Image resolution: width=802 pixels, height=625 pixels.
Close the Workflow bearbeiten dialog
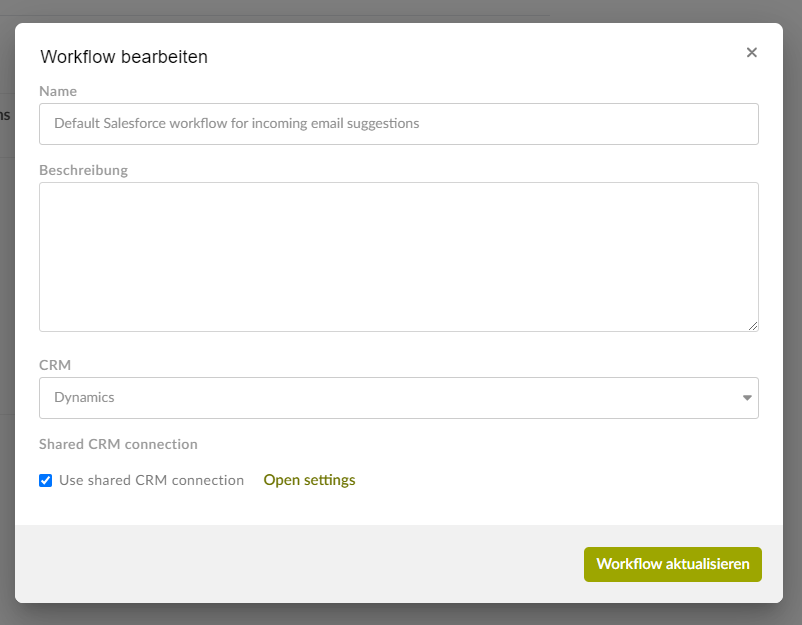751,53
